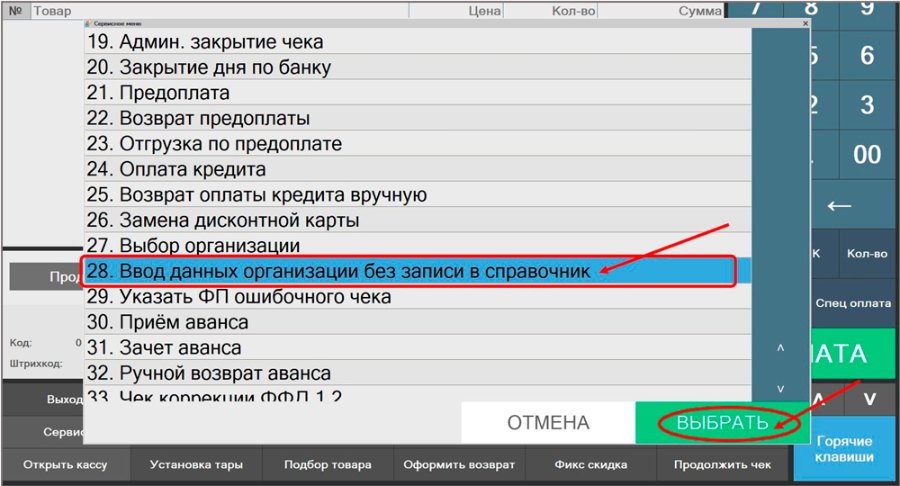Click Оформить возврат button

pyautogui.click(x=459, y=465)
